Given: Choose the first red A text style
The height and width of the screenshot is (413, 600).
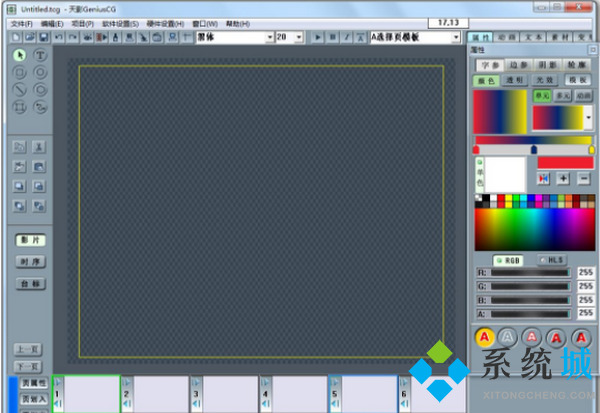Looking at the screenshot, I should pyautogui.click(x=484, y=337).
